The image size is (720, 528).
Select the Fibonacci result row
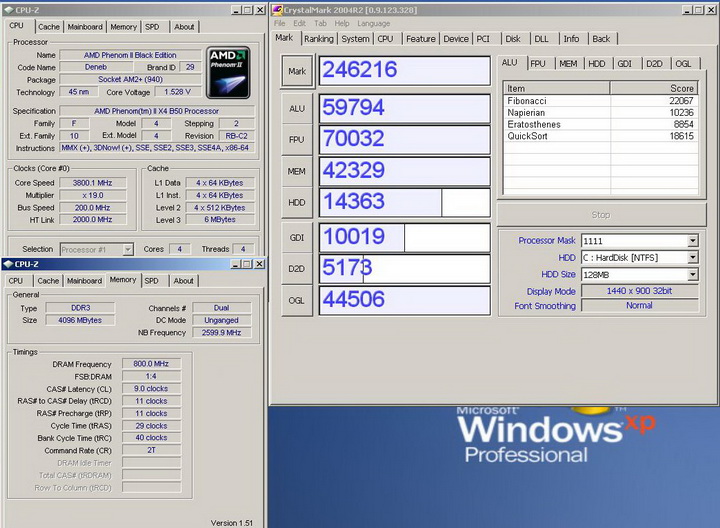(x=601, y=101)
